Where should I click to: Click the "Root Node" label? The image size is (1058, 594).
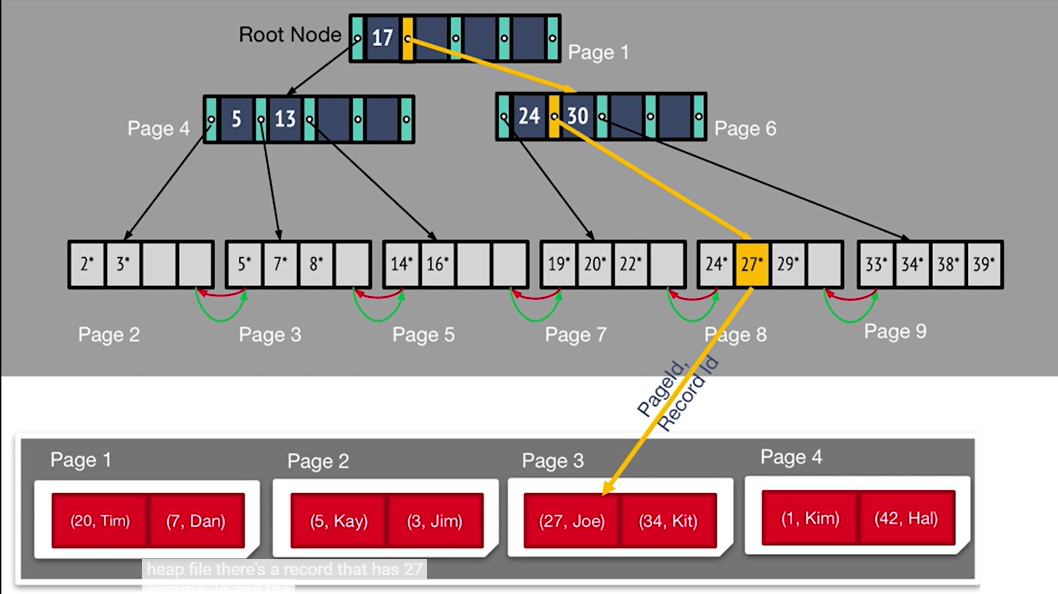(289, 35)
